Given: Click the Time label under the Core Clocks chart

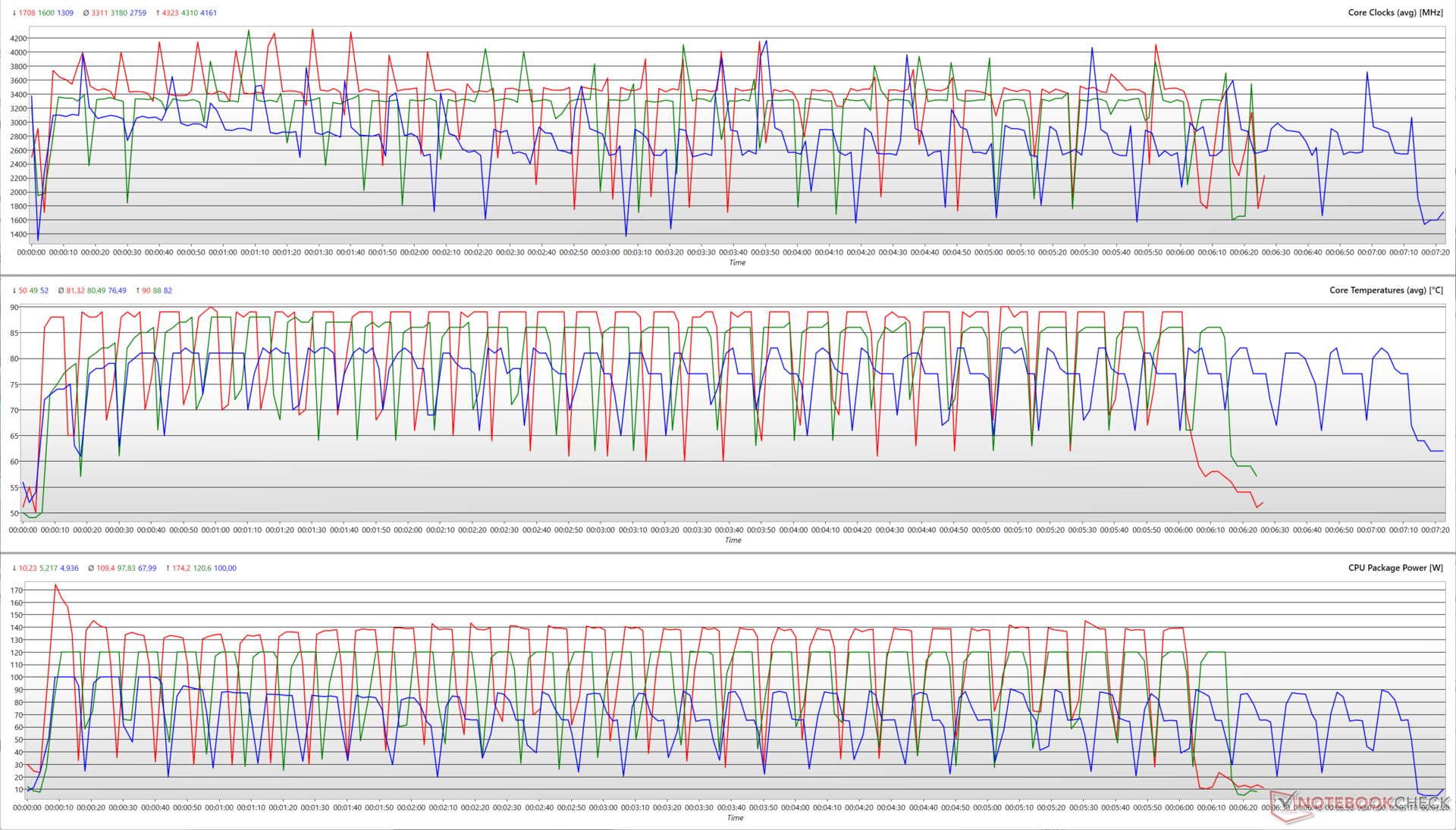Looking at the screenshot, I should point(737,262).
